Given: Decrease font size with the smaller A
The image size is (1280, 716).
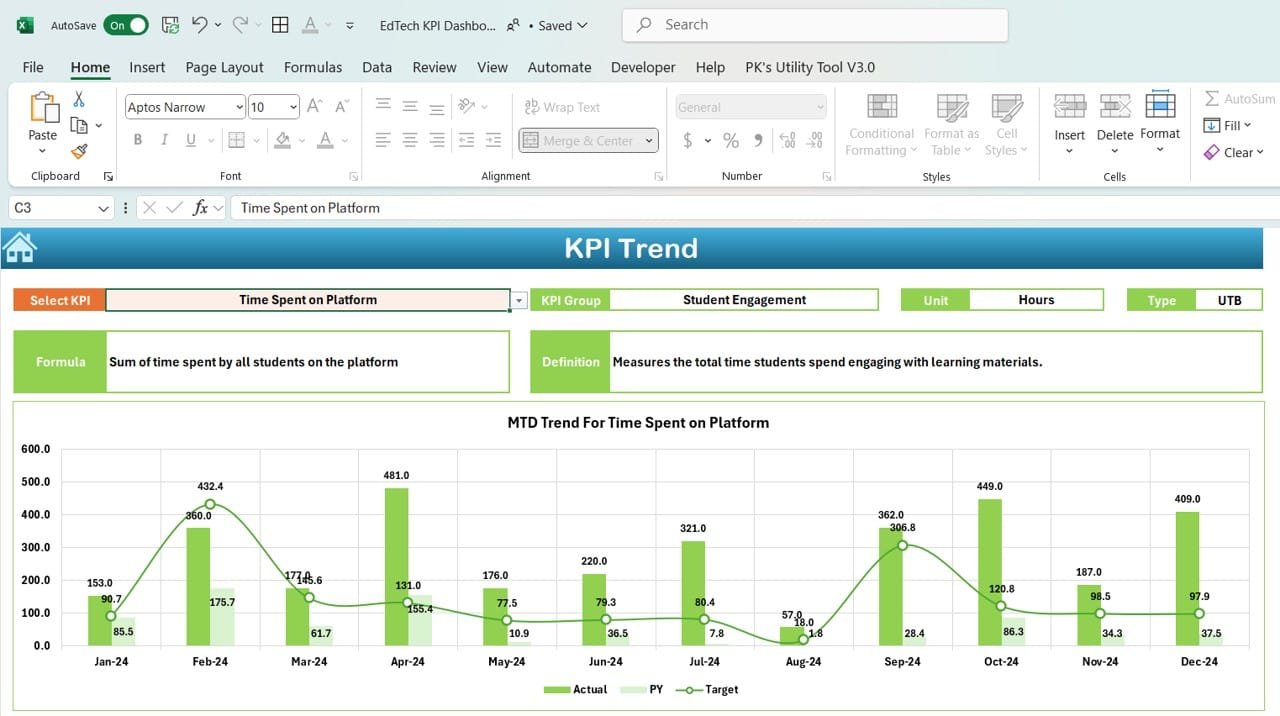Looking at the screenshot, I should (342, 106).
